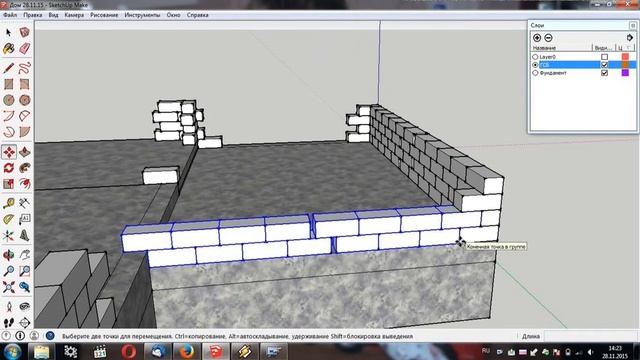
Task: Click radio button of highlighted layer
Action: click(535, 65)
